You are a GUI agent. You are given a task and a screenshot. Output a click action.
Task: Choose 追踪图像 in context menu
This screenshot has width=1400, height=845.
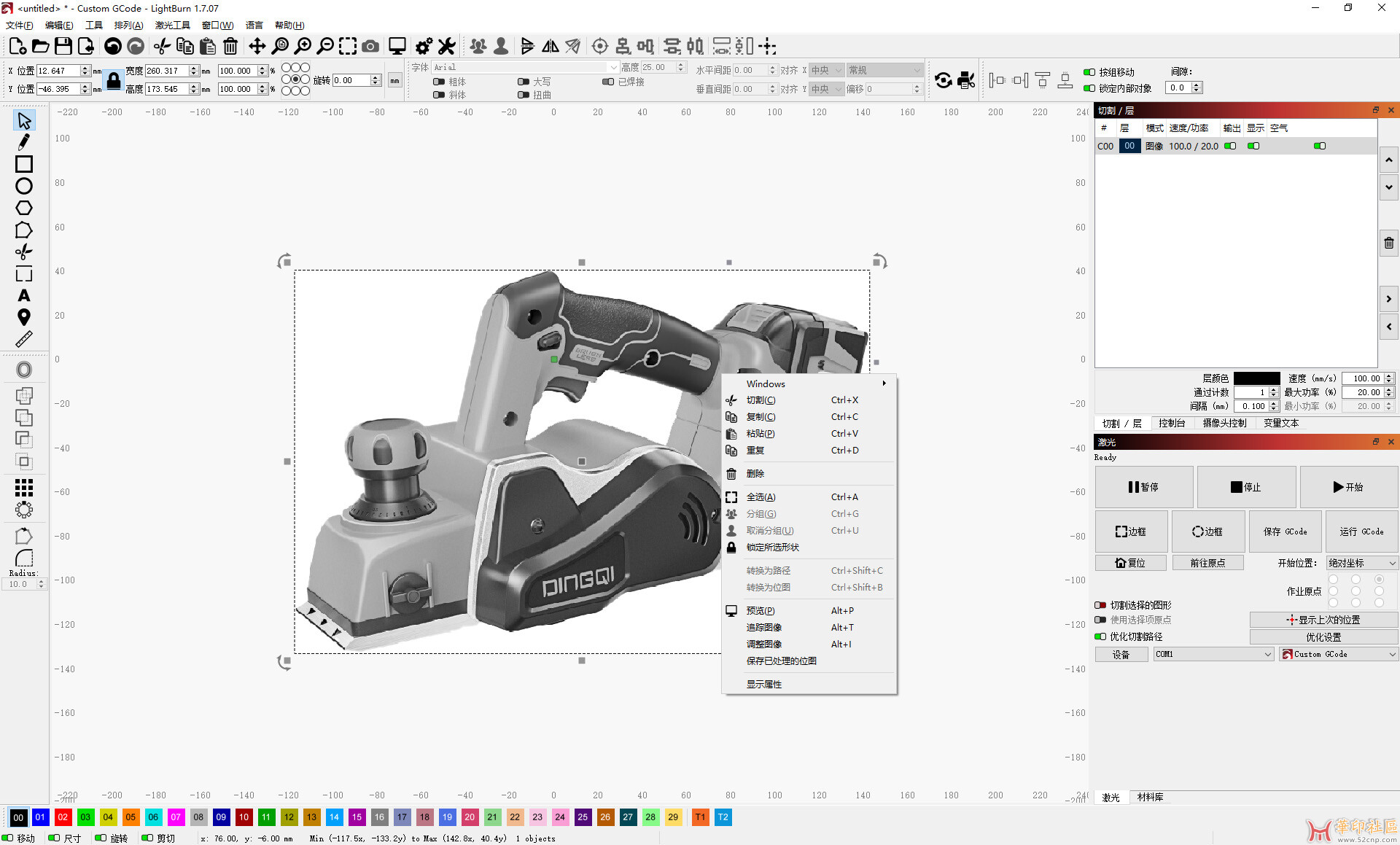point(809,628)
